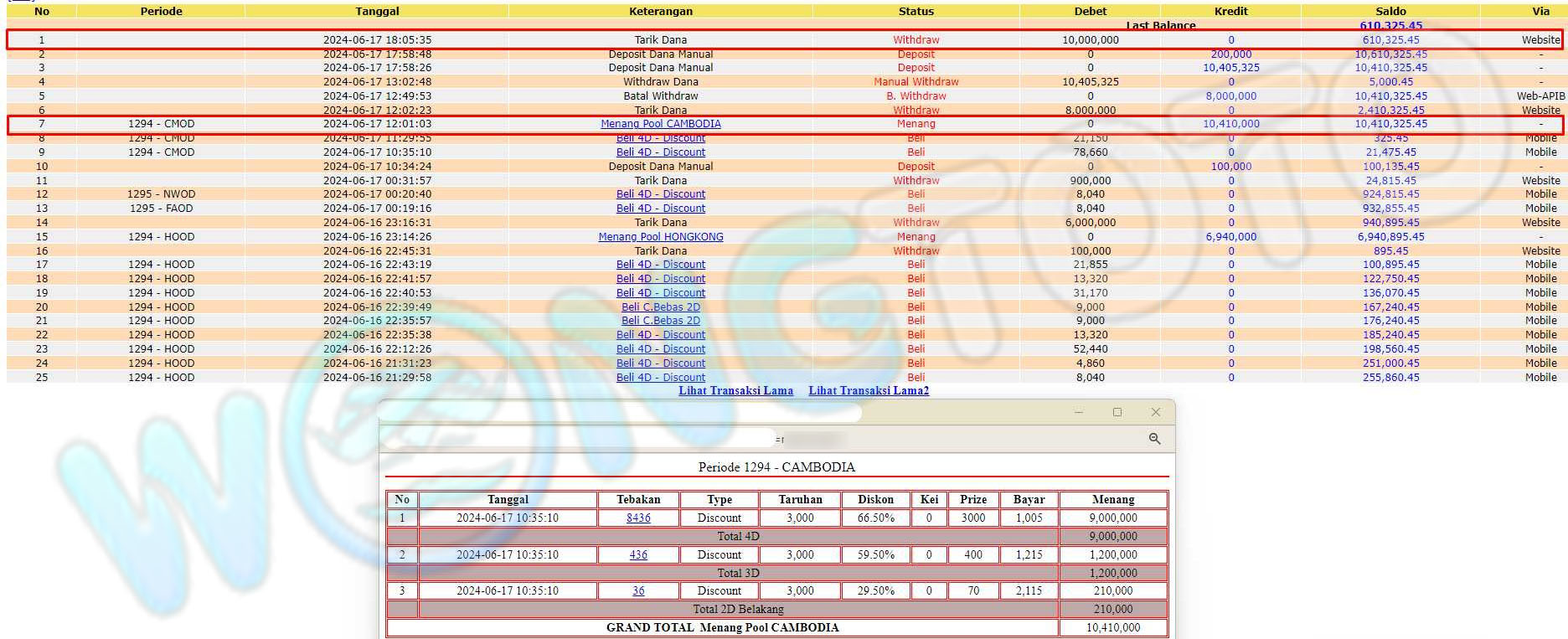Image resolution: width=1568 pixels, height=639 pixels.
Task: Click Beli C.Bebas 2D in row 20
Action: coord(660,307)
